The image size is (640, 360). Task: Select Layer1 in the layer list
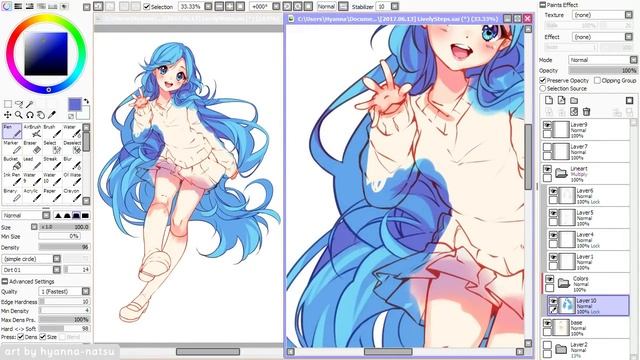589,262
